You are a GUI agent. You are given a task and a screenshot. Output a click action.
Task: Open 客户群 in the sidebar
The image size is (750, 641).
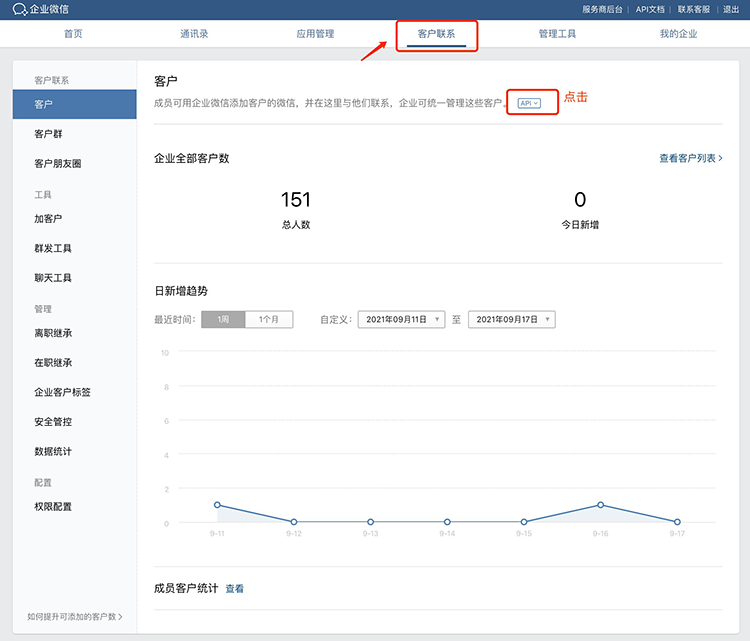coord(48,134)
